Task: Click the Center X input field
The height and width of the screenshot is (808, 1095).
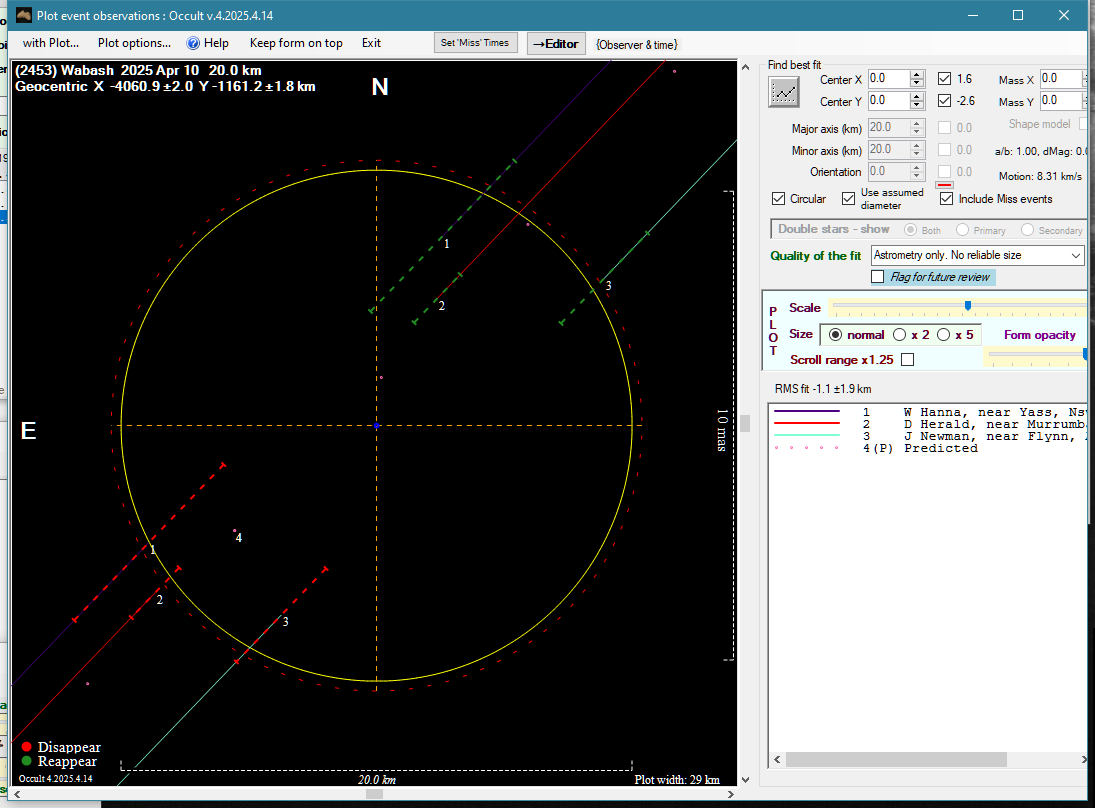Action: 888,79
